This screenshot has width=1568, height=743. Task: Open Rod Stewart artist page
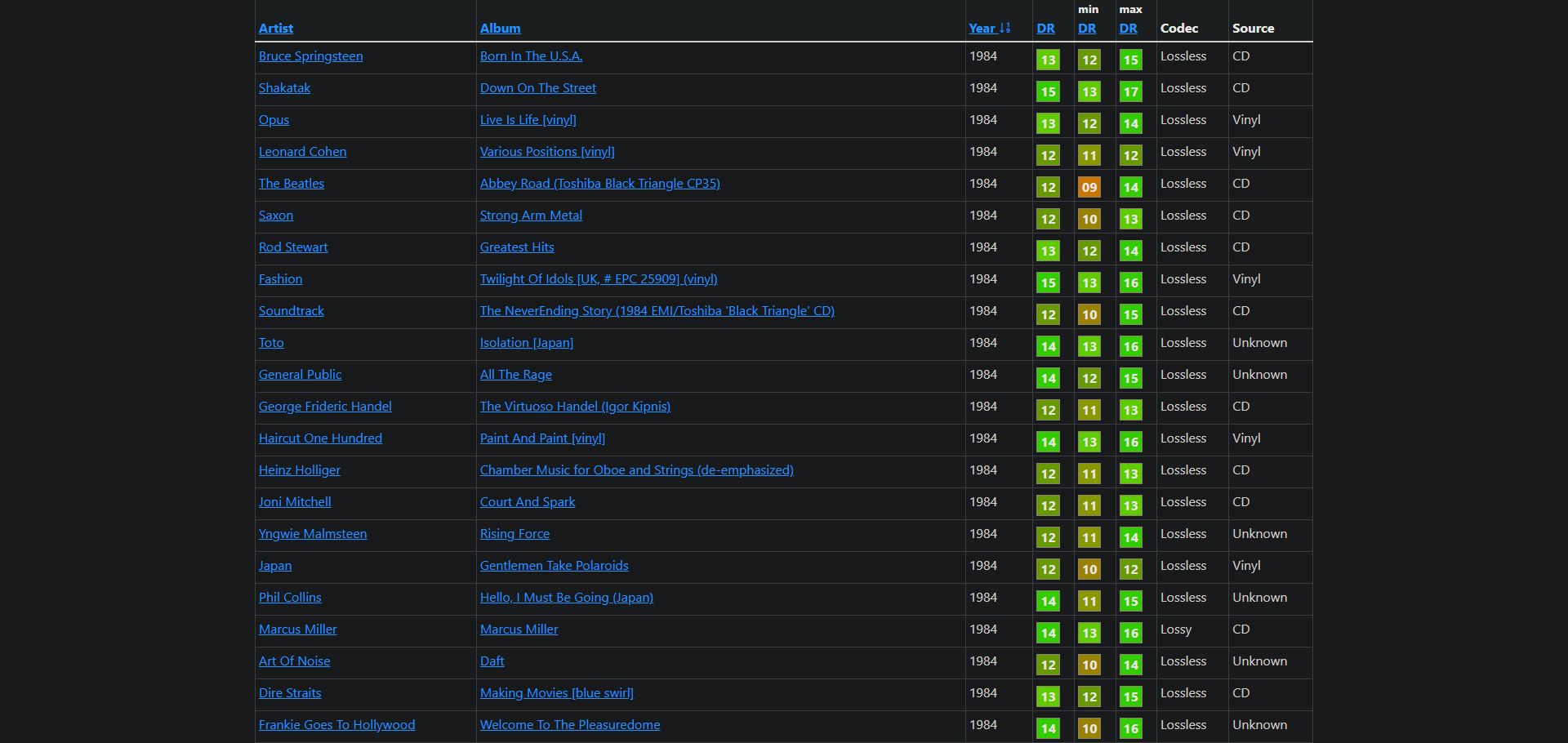click(293, 247)
